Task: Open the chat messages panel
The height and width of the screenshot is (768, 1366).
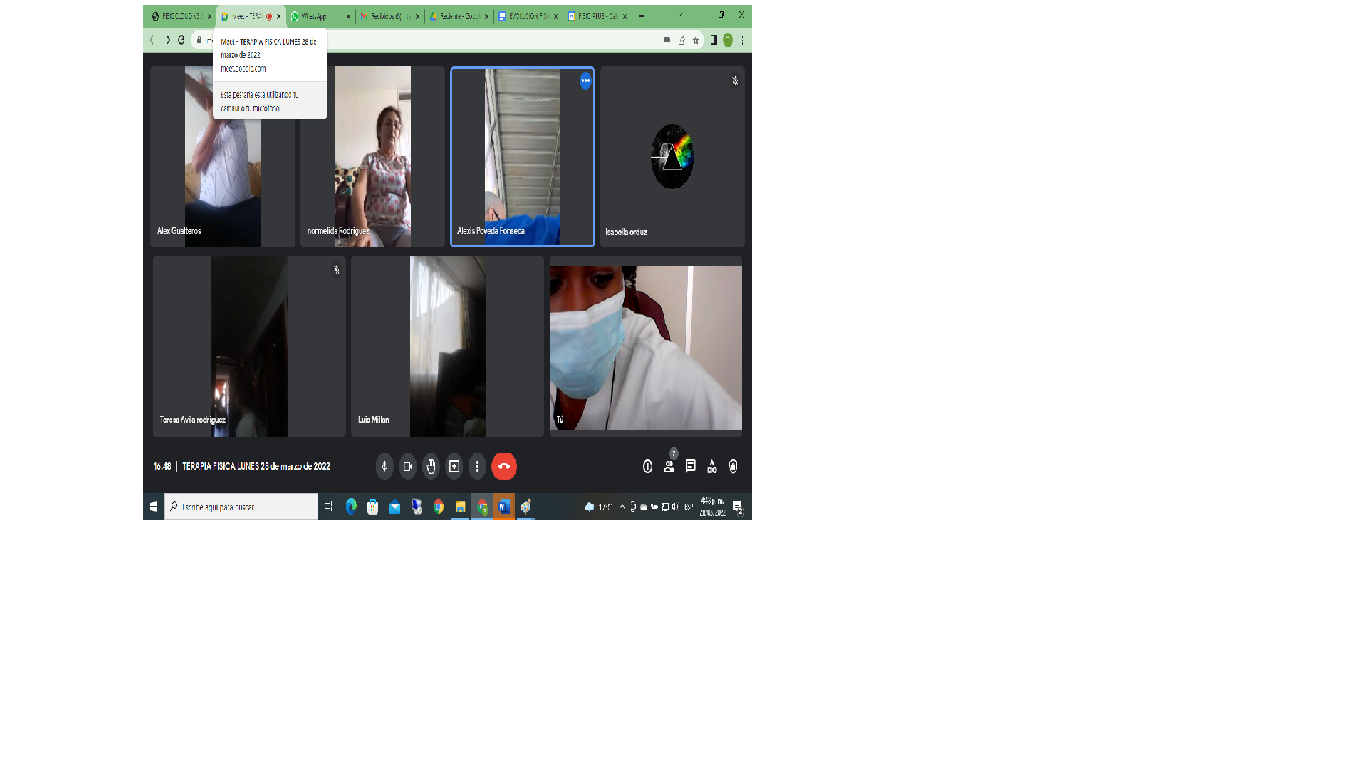Action: [x=691, y=466]
